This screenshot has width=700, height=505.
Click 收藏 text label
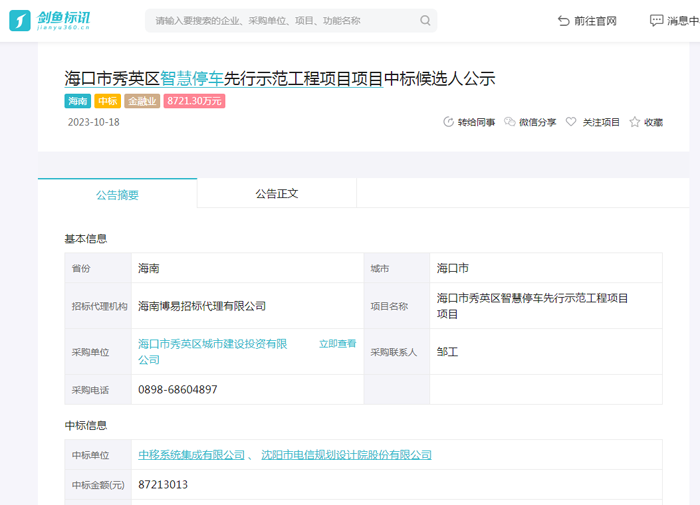[x=653, y=122]
